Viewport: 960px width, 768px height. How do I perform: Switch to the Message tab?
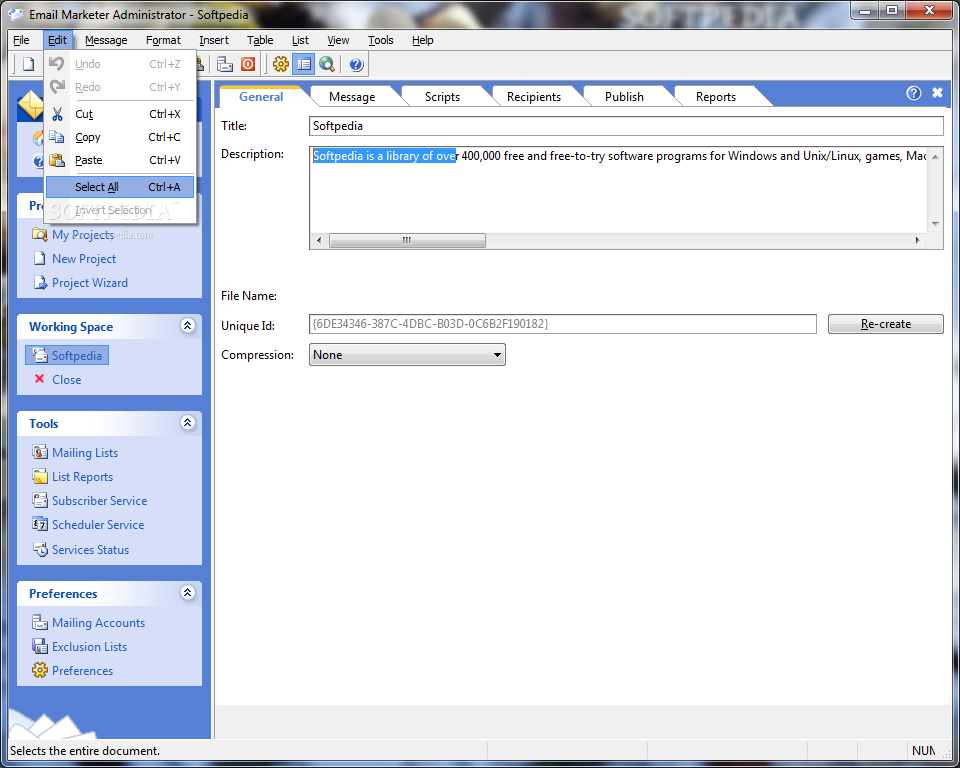pos(352,97)
